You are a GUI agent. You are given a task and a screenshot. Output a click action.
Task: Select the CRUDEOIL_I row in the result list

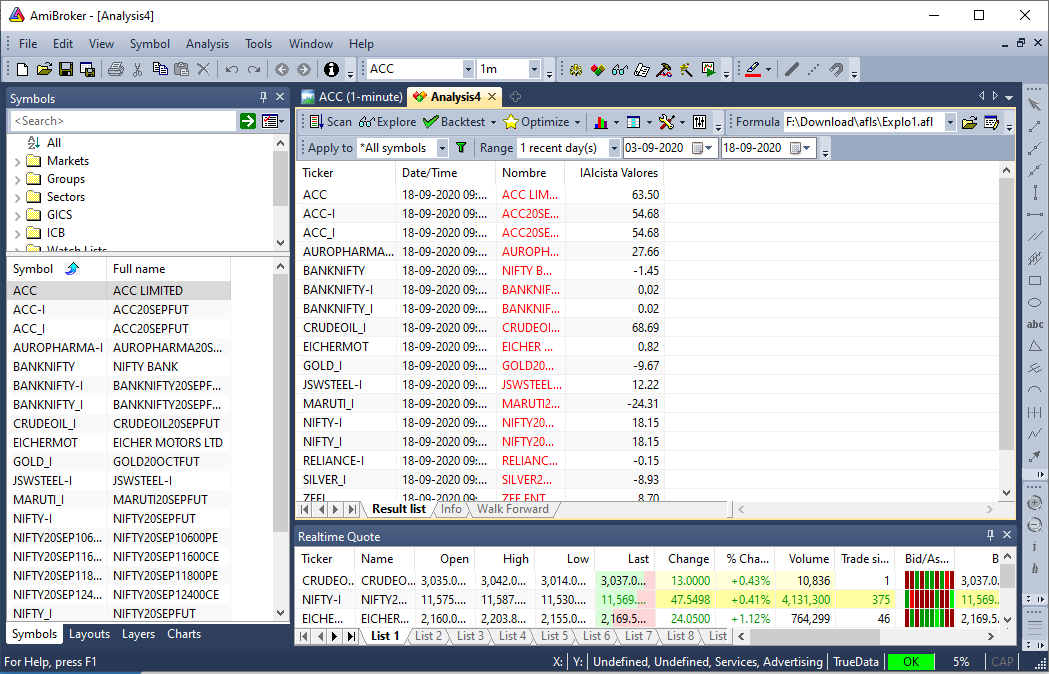click(x=480, y=328)
